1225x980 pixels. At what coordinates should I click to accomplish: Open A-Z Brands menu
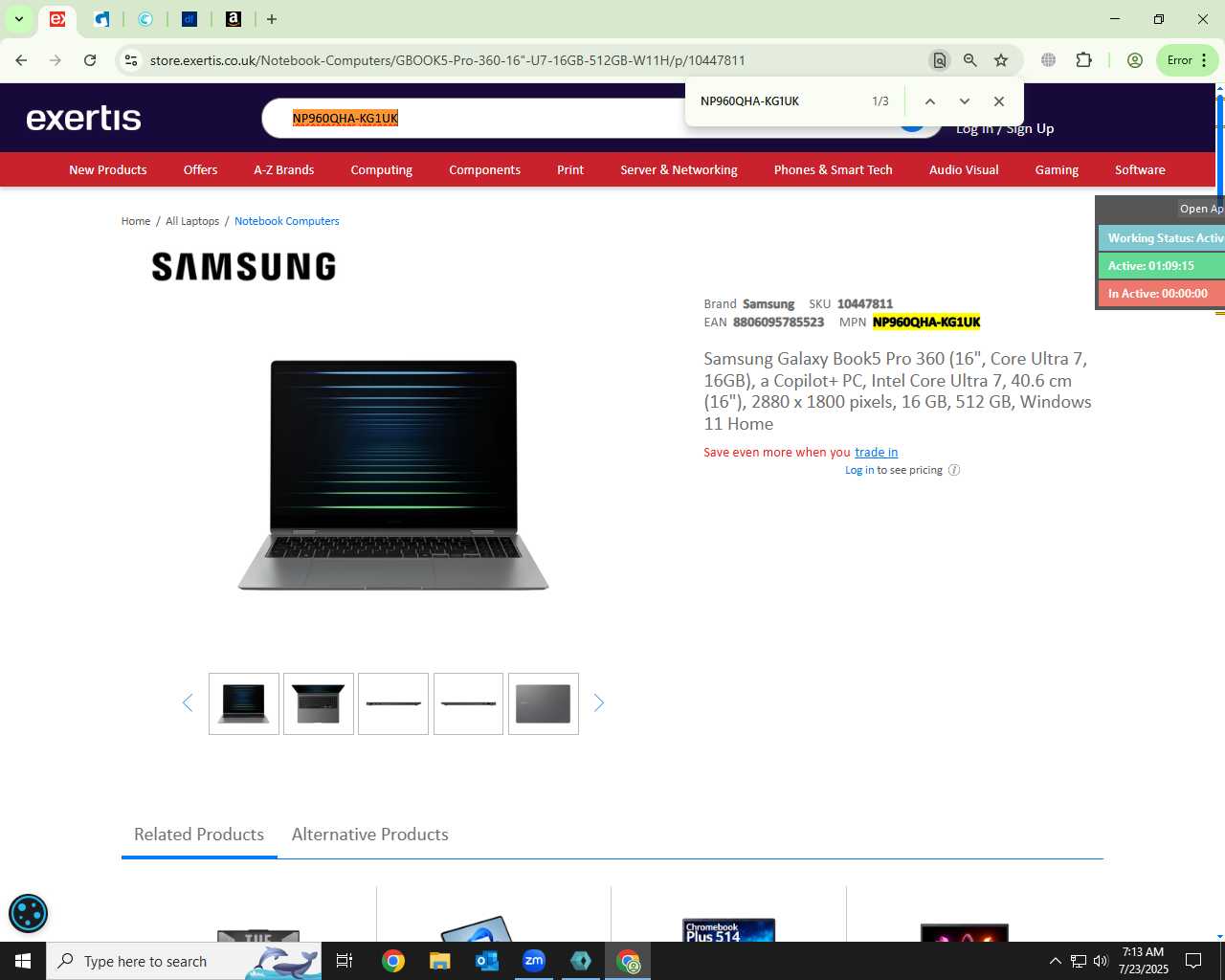(x=283, y=169)
